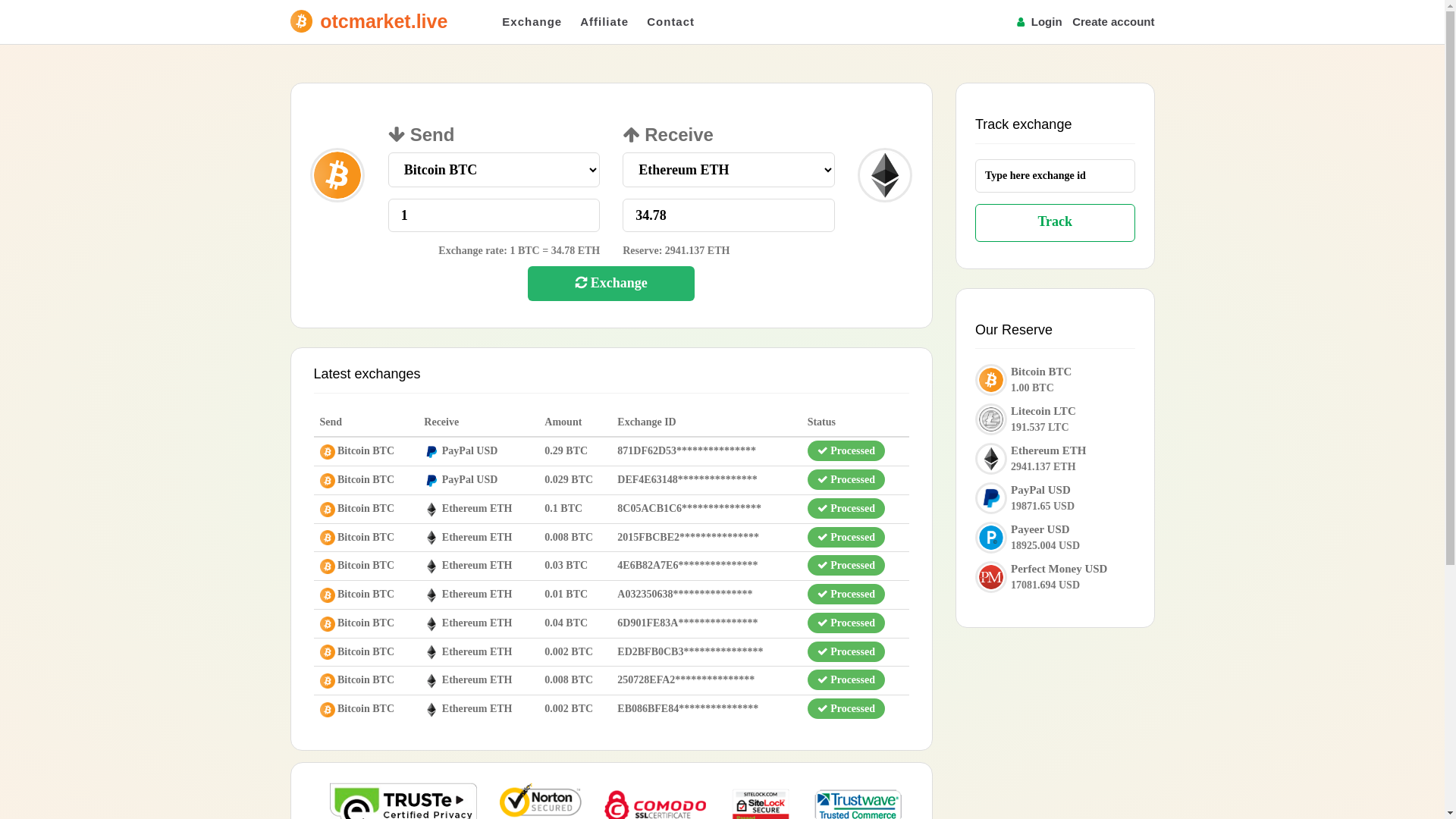Click the down arrow icon next to Send
This screenshot has height=819, width=1456.
click(x=397, y=134)
